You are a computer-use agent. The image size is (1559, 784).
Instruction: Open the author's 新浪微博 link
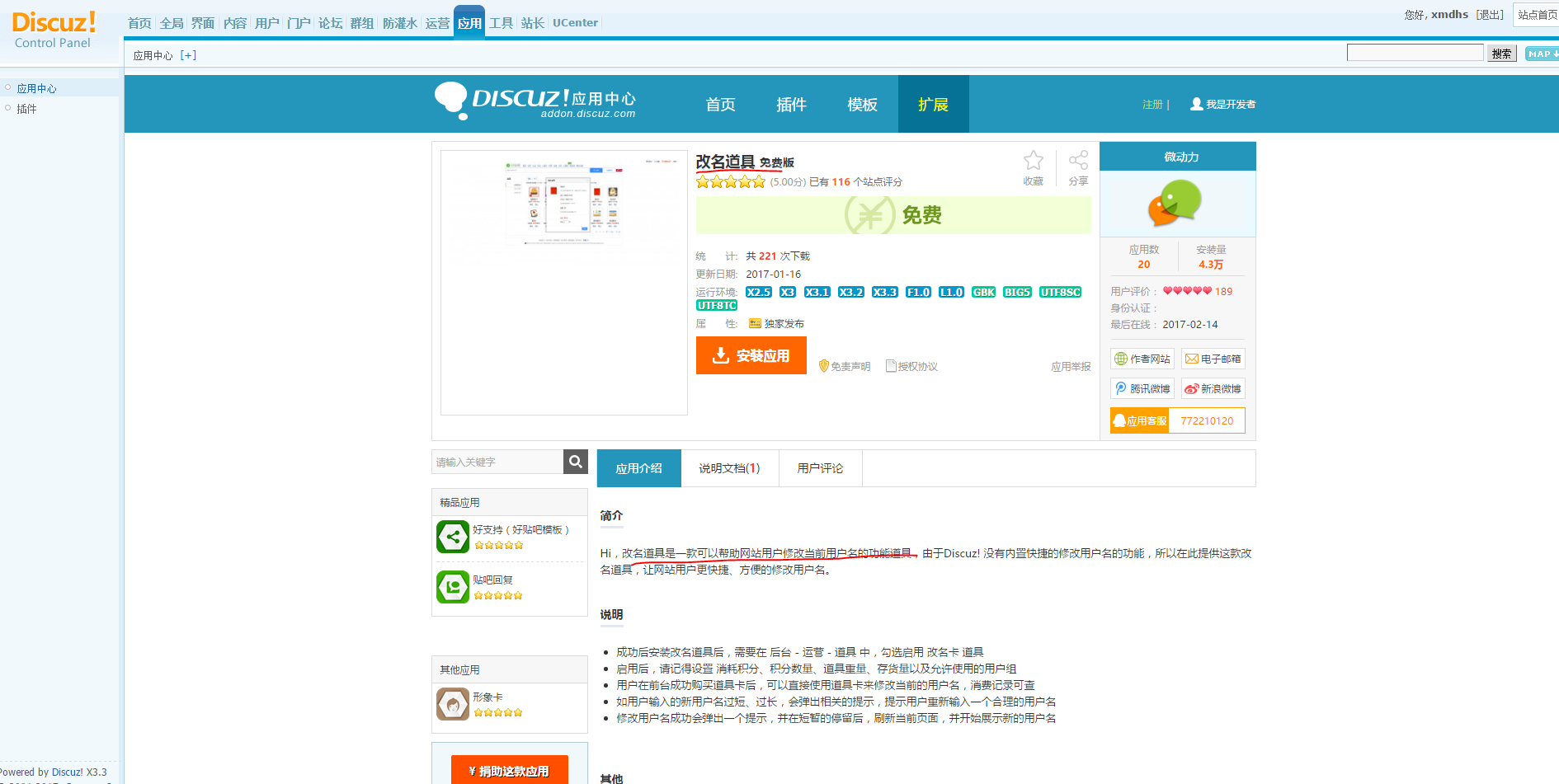1213,389
